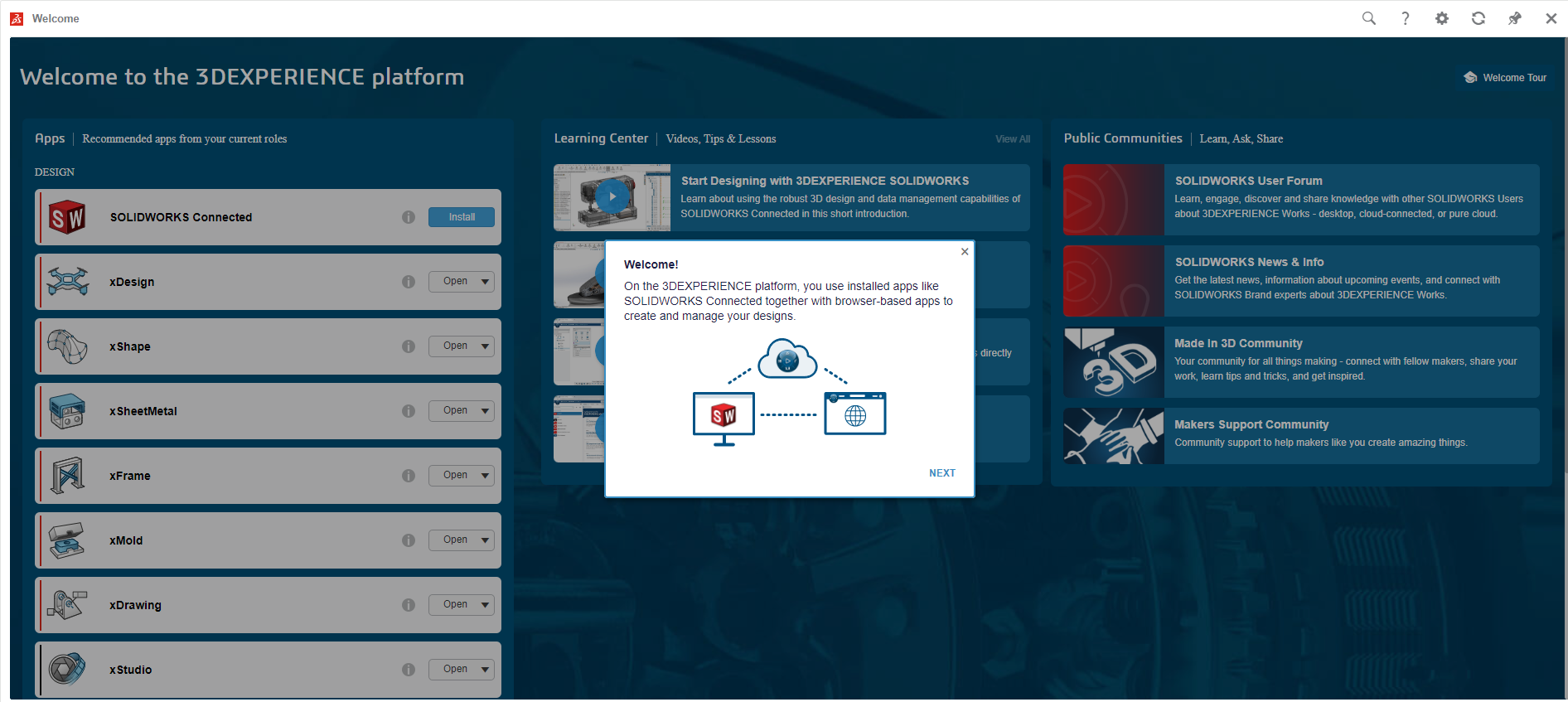
Task: Expand xFrame Open dropdown arrow
Action: tap(486, 476)
